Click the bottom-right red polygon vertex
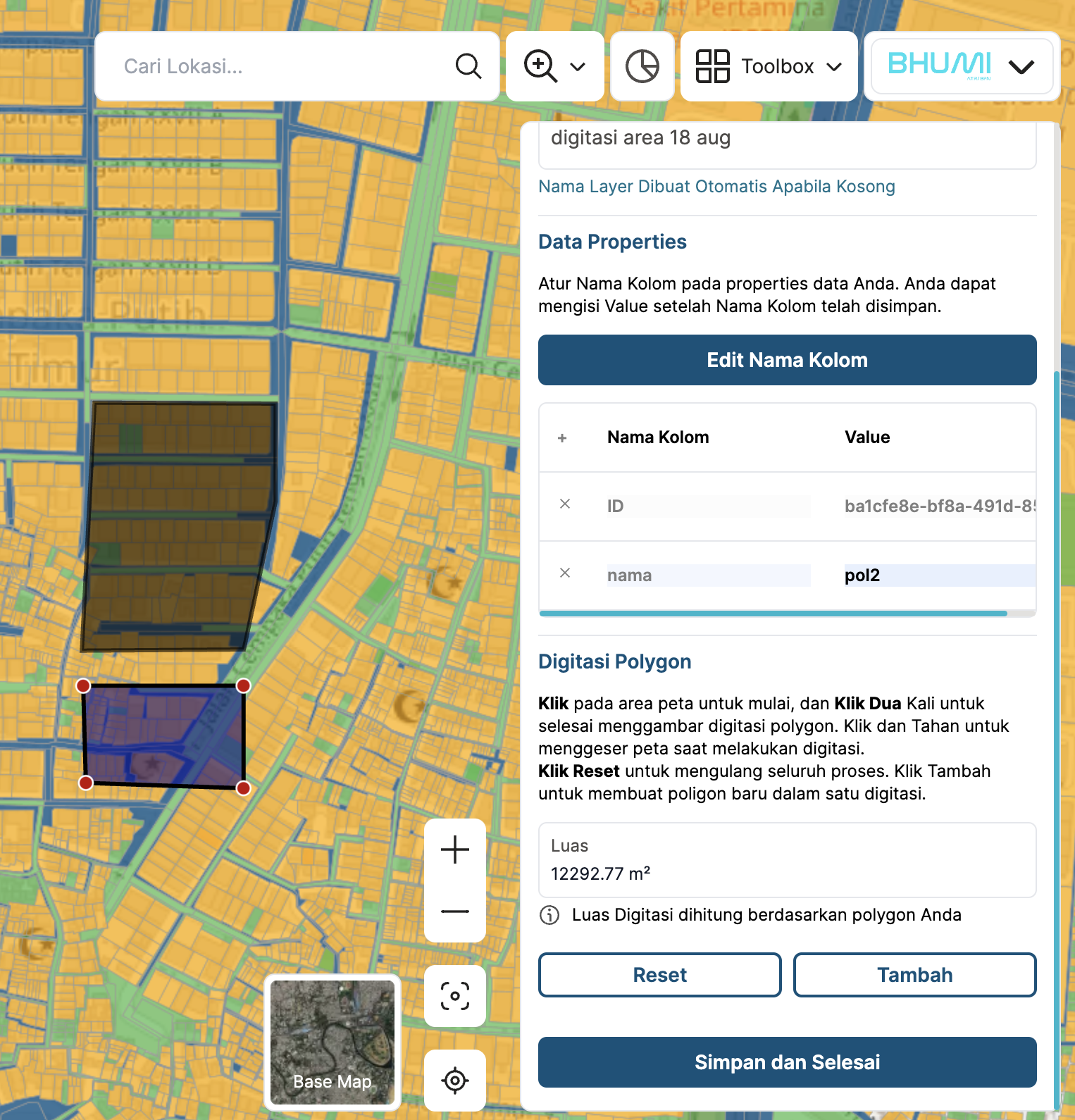1075x1120 pixels. 243,788
